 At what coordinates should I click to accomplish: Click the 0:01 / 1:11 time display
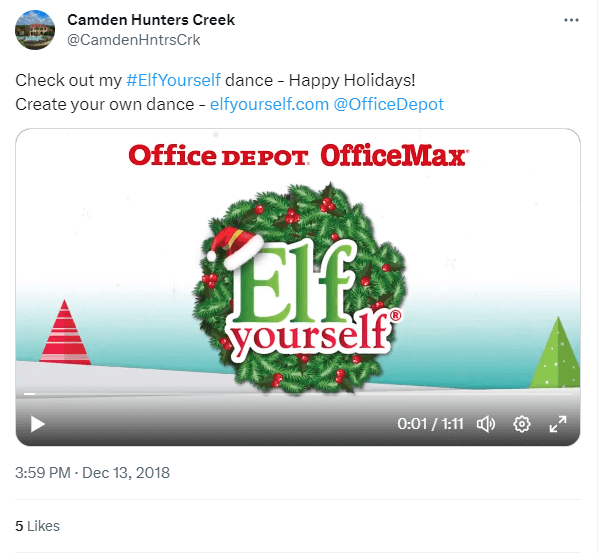430,424
